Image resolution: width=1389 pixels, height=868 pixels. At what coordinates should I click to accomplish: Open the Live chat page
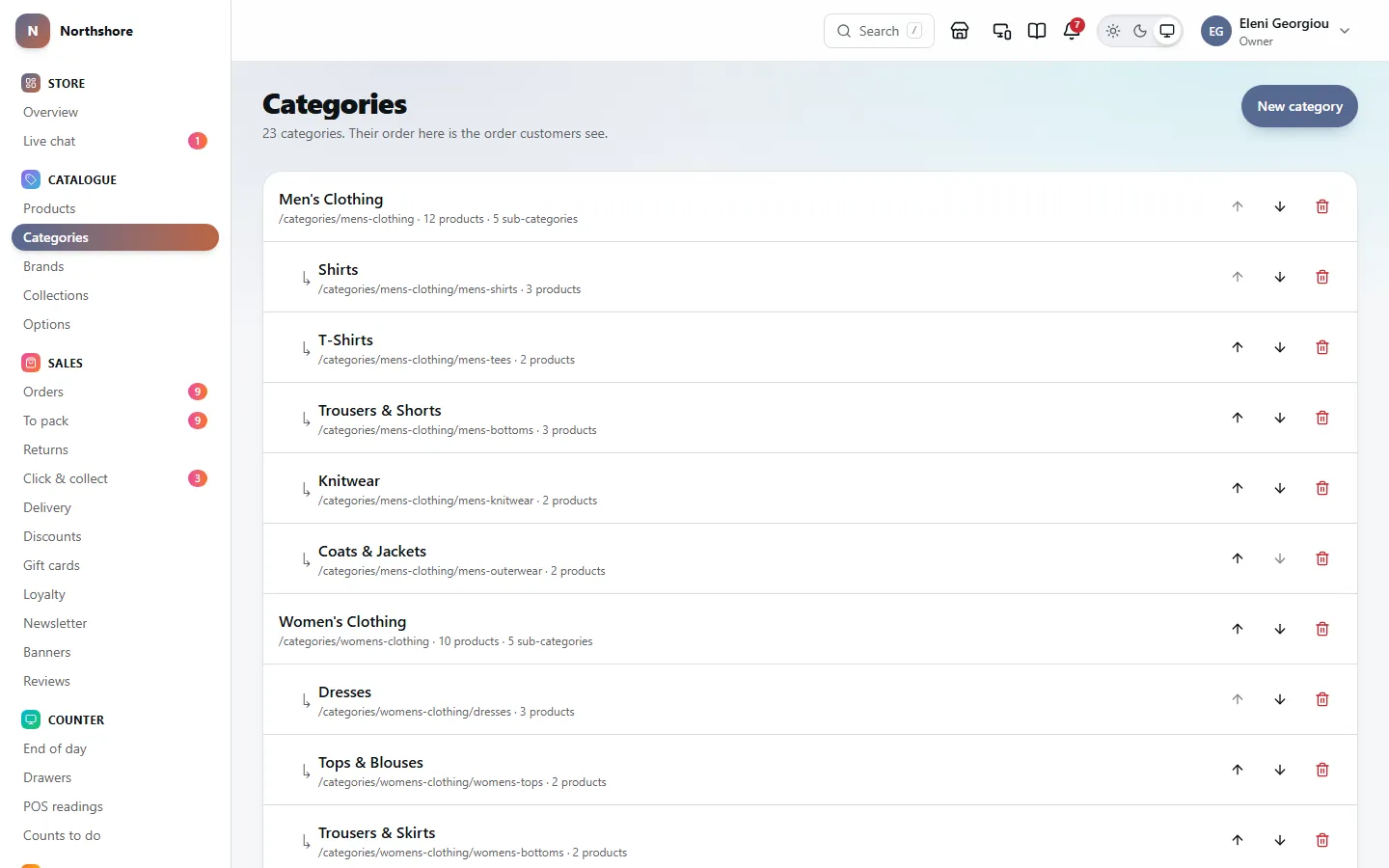click(115, 141)
